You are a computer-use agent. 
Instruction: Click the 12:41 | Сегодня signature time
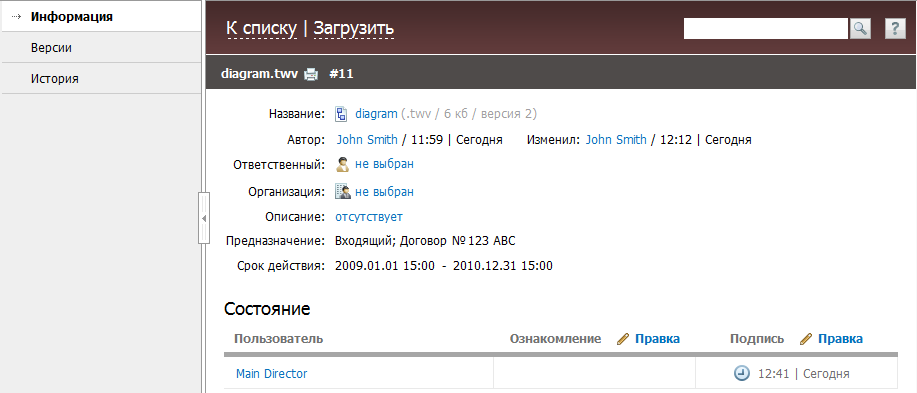click(804, 374)
